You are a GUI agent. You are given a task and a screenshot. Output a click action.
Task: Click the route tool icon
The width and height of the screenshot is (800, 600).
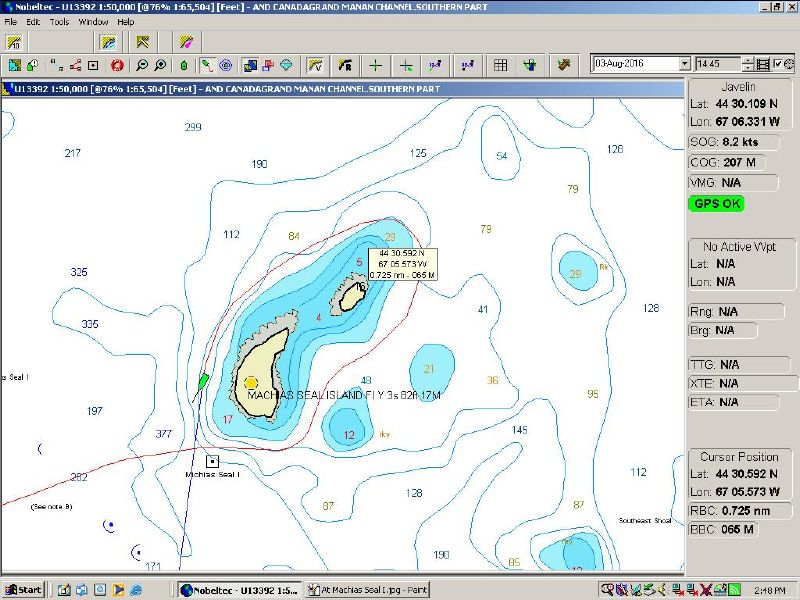(76, 65)
